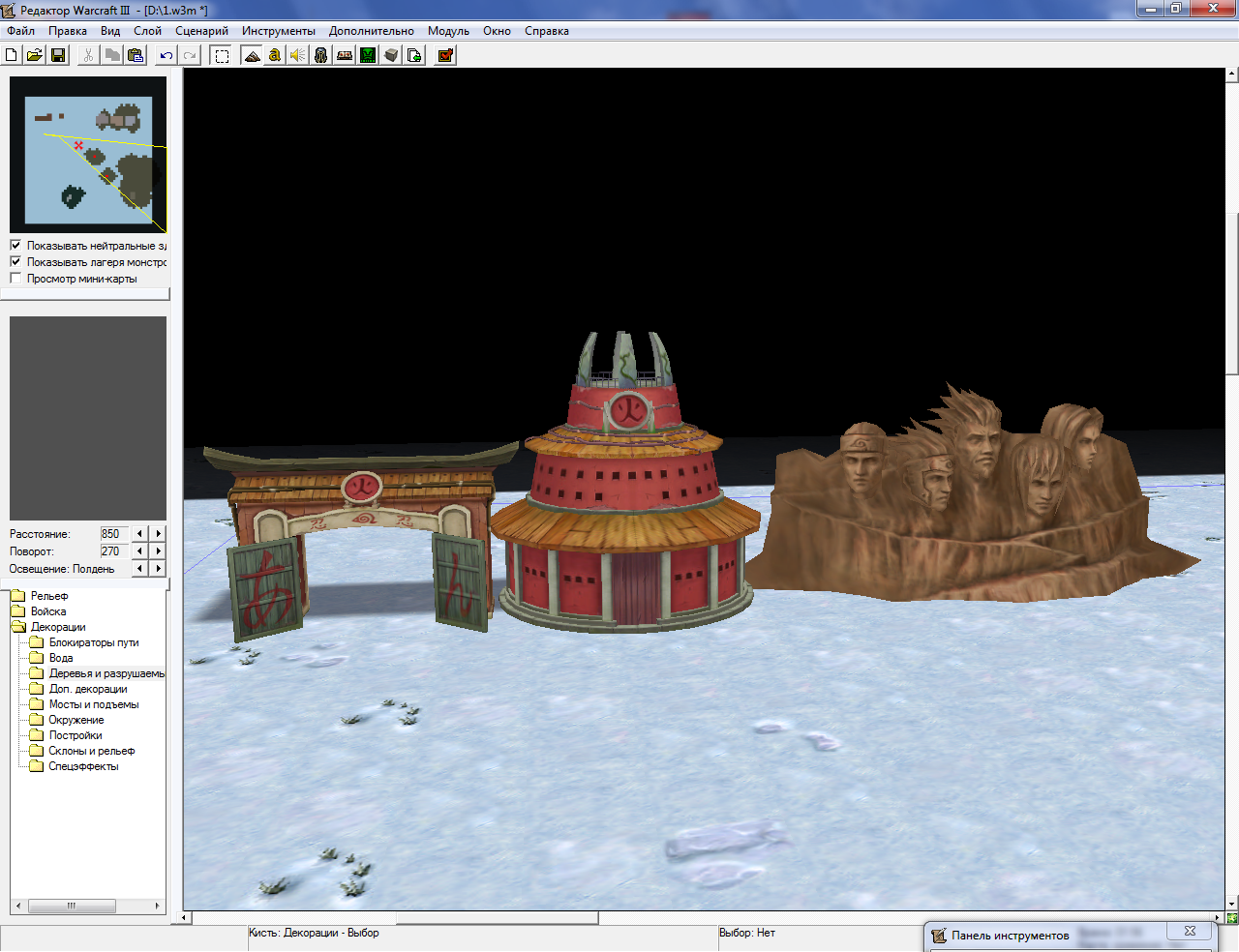1239x952 pixels.
Task: Click the viewport vertical scroll-down arrow
Action: coord(1232,905)
